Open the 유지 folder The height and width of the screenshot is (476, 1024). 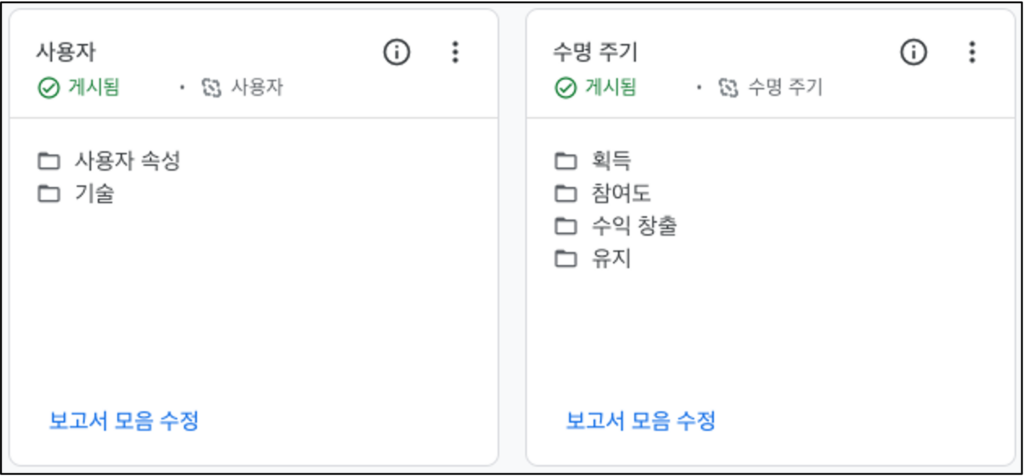point(593,259)
